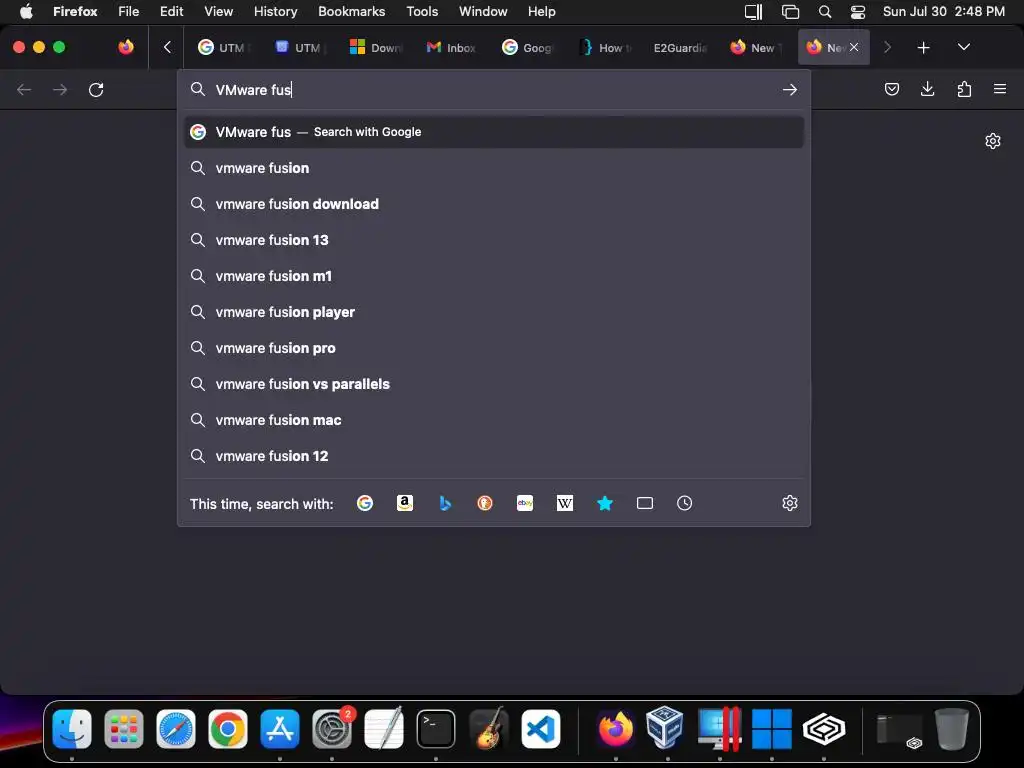The width and height of the screenshot is (1024, 768).
Task: Search with Bing one-off icon
Action: tap(445, 503)
